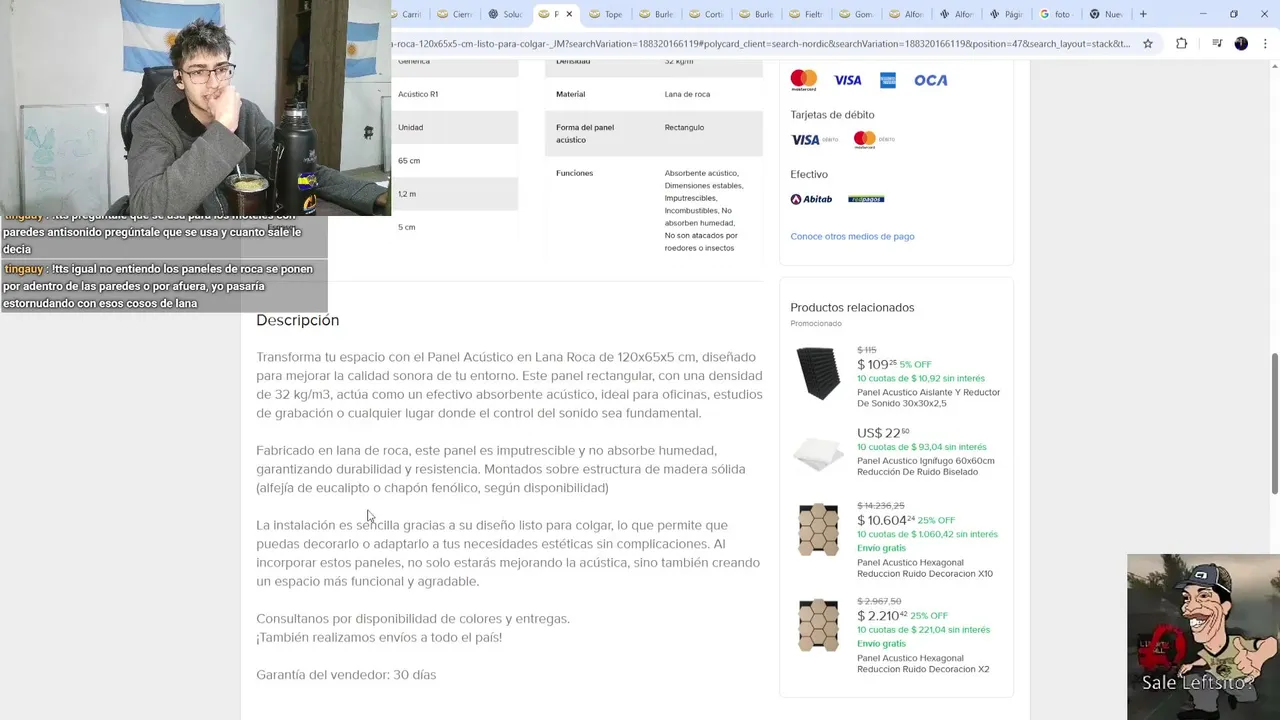Click the American Express logo
Image resolution: width=1280 pixels, height=720 pixels.
(x=888, y=80)
